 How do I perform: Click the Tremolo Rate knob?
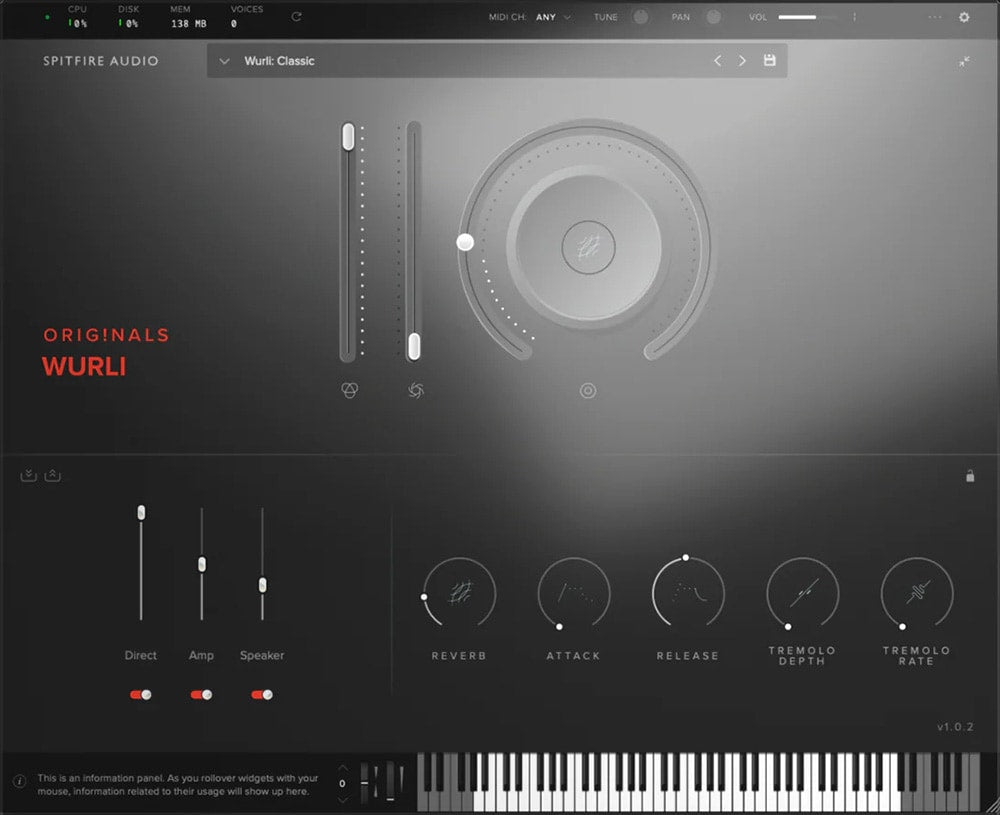click(917, 594)
